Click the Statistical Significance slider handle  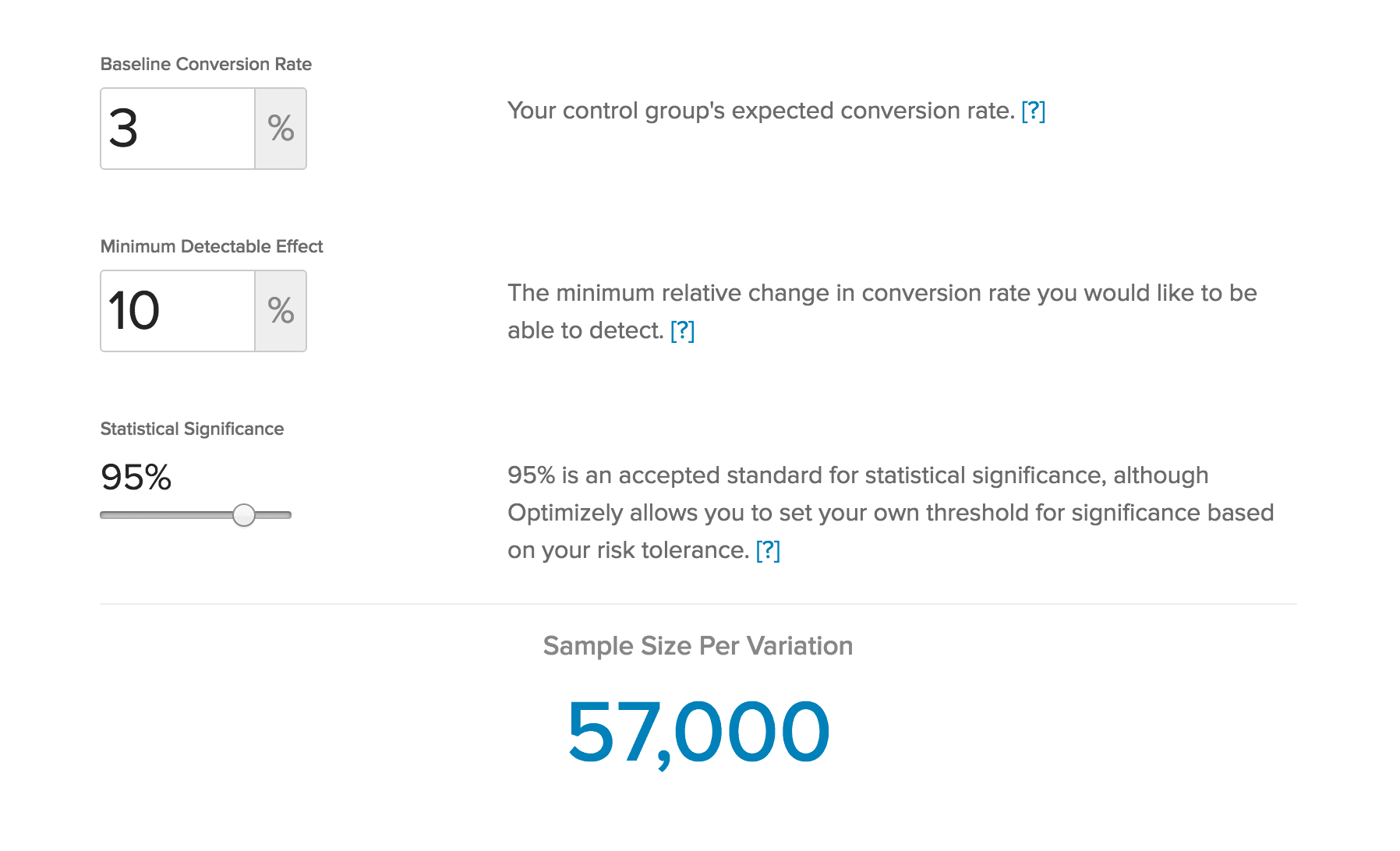[x=244, y=515]
